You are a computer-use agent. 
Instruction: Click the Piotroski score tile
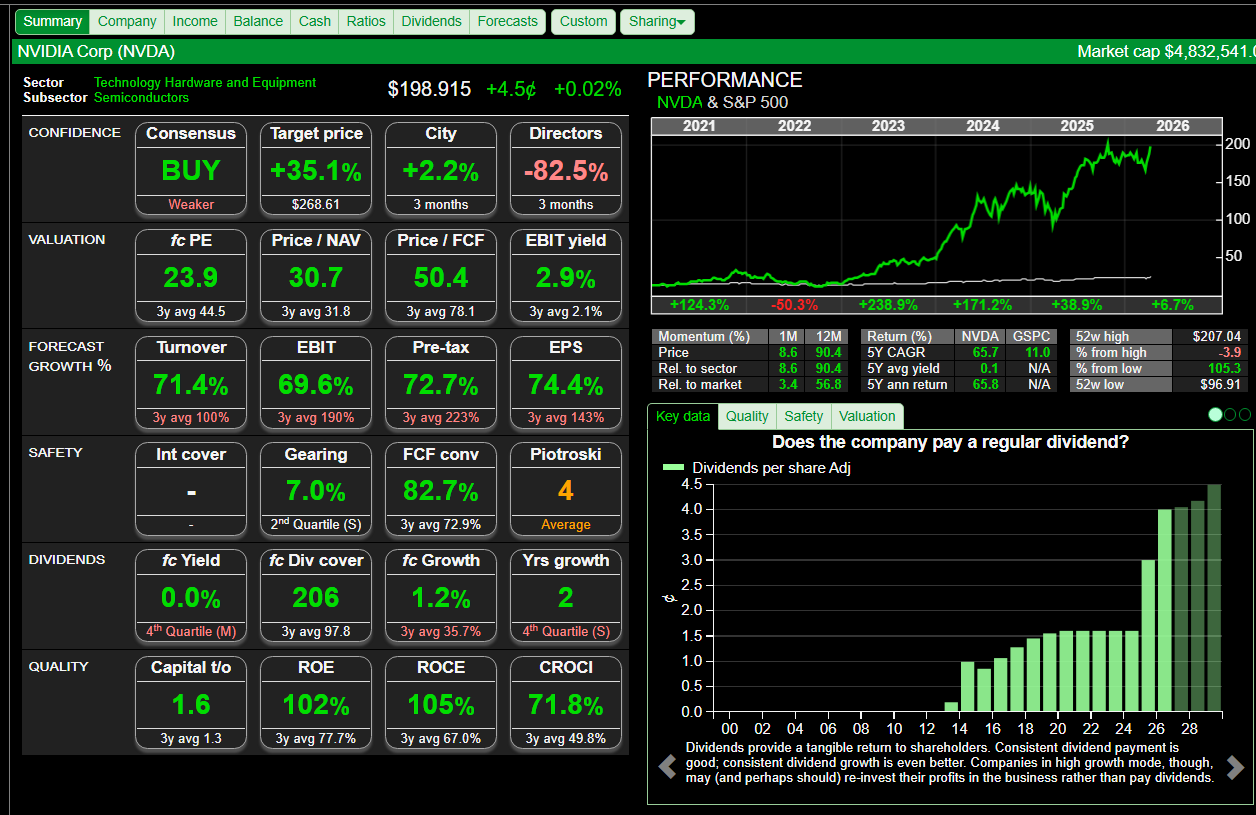[566, 490]
